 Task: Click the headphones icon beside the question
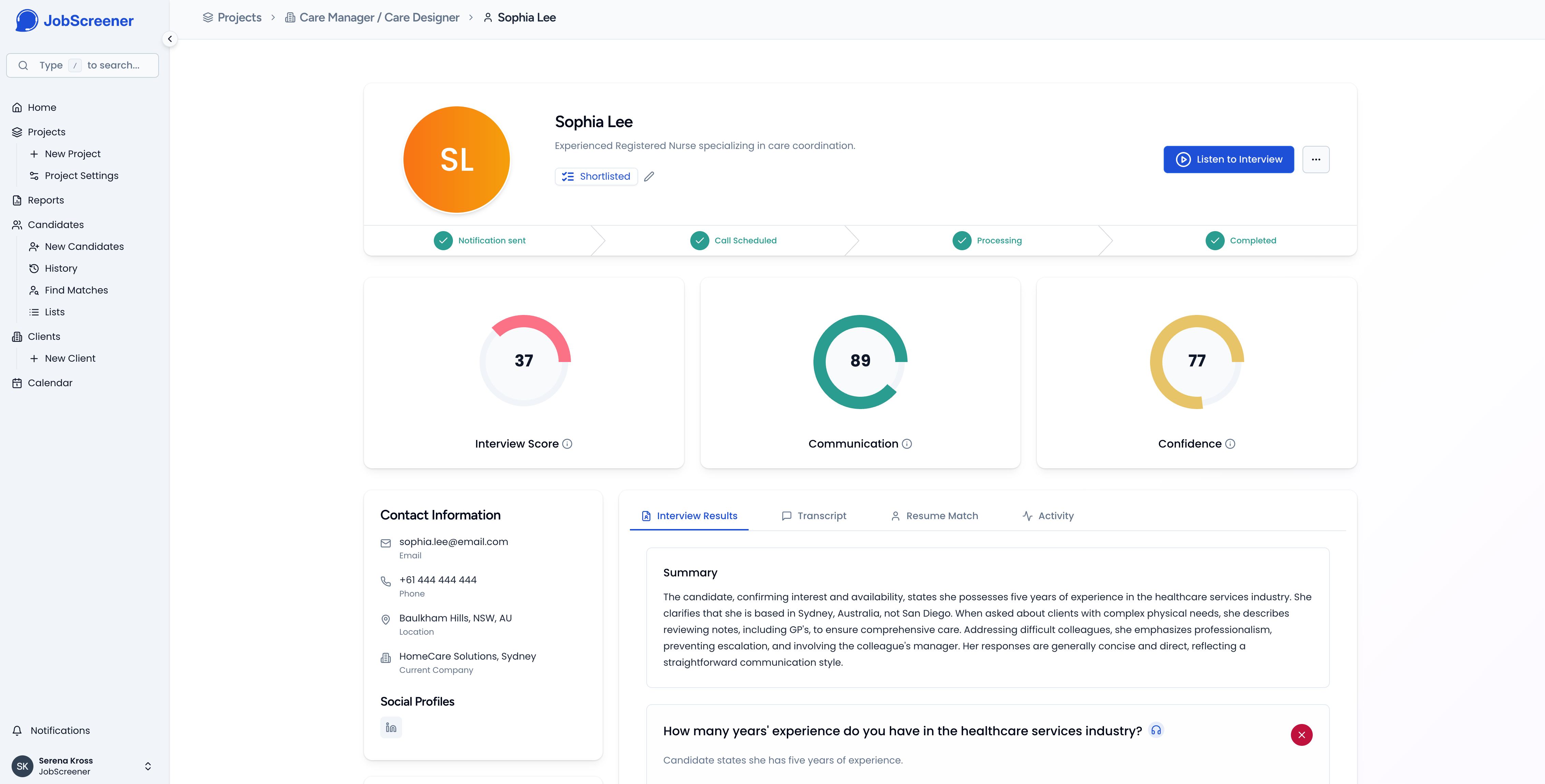pos(1156,730)
